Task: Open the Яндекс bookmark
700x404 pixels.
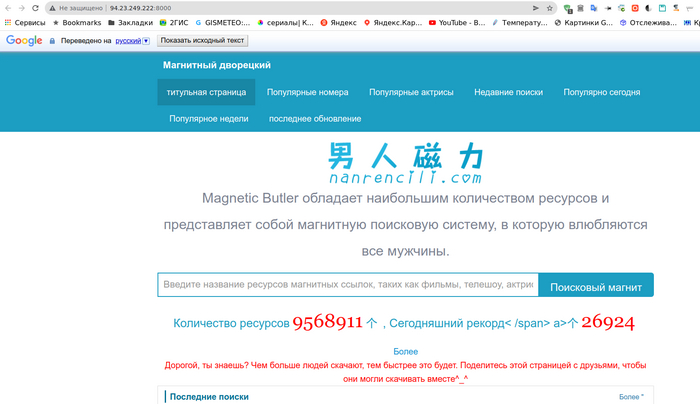Action: tap(339, 22)
